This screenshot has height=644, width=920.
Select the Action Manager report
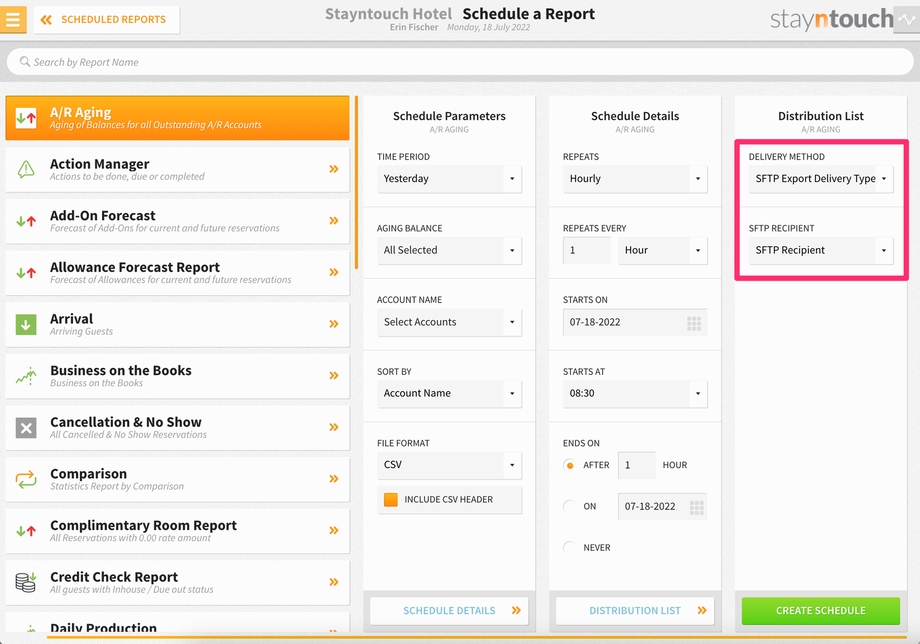pos(177,170)
